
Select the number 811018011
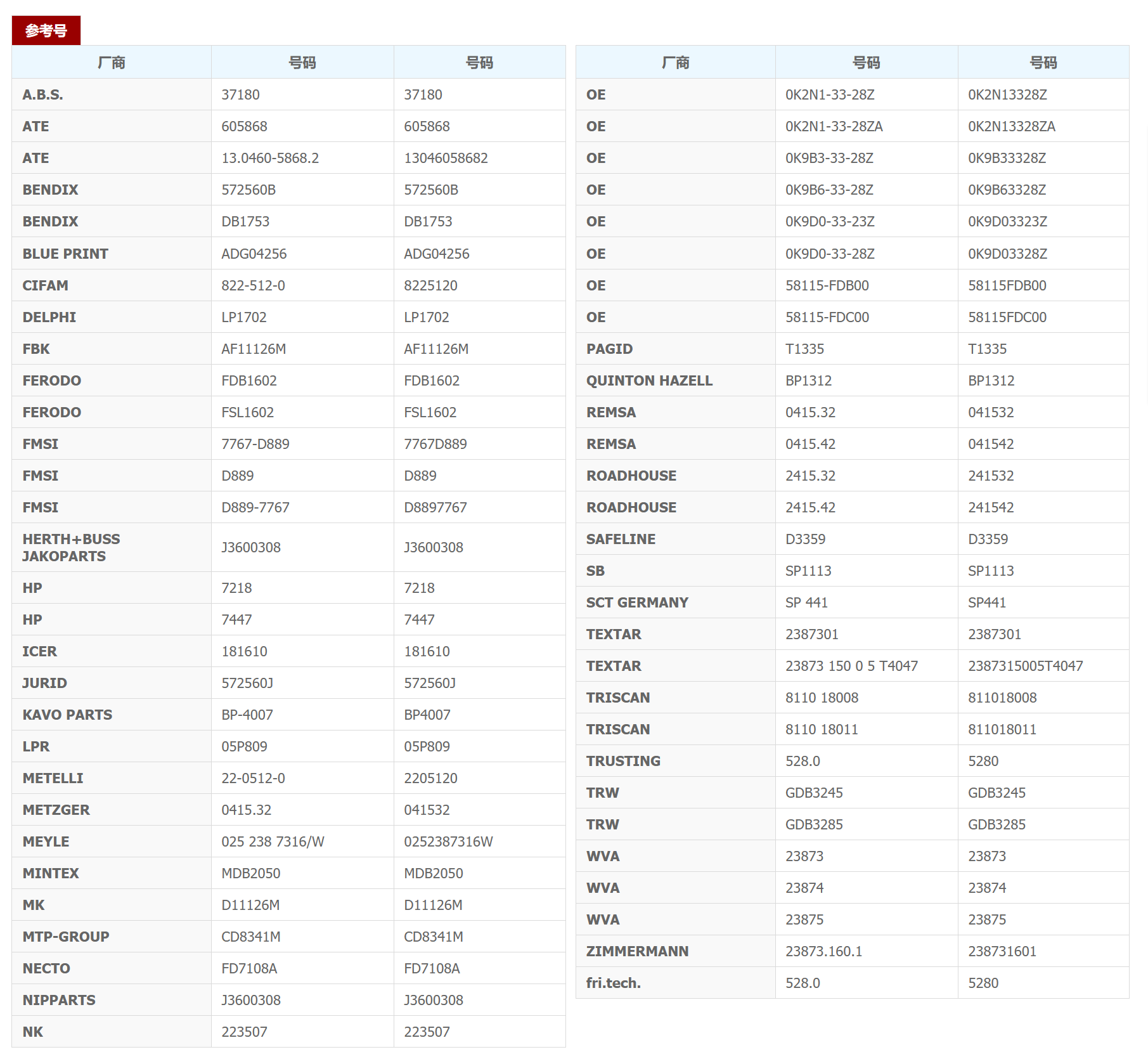[x=1002, y=729]
